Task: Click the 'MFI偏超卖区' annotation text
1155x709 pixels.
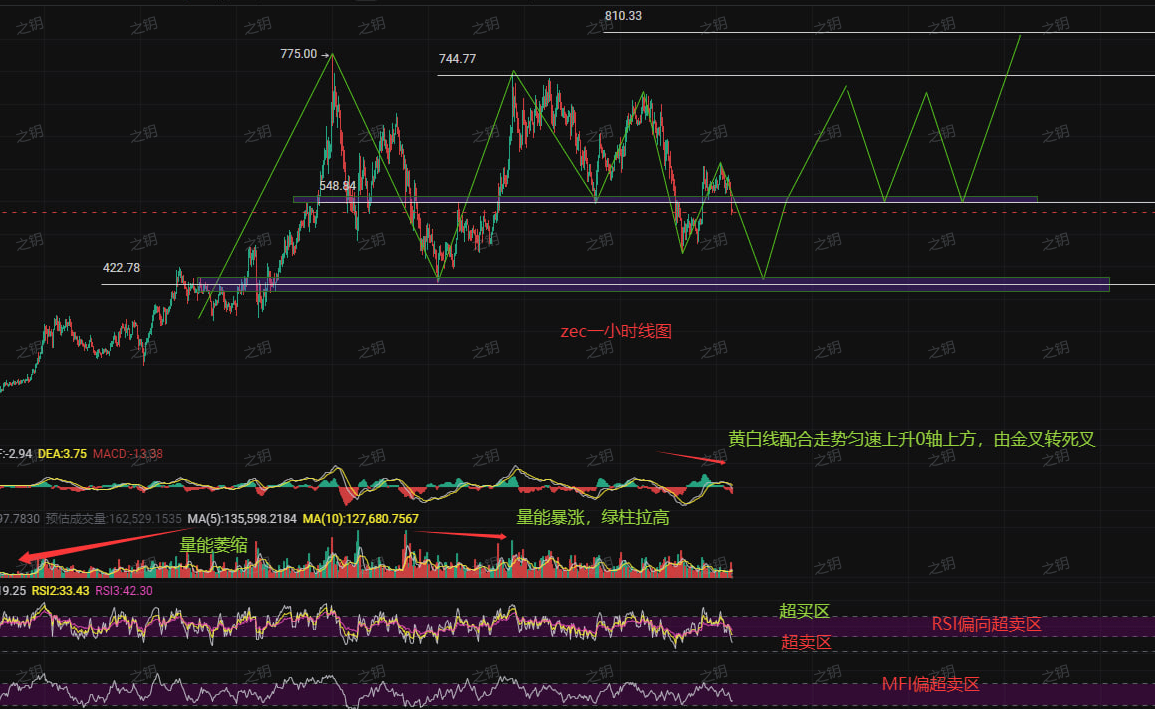Action: [x=930, y=685]
